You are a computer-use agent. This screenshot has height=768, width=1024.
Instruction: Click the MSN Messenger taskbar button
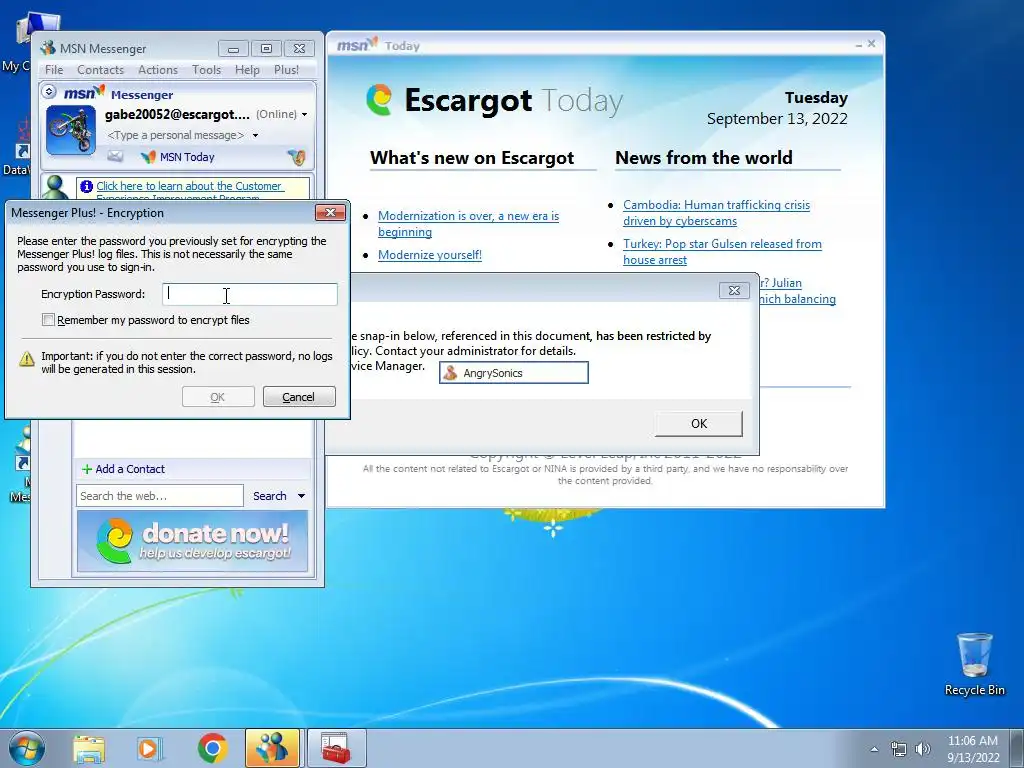[x=272, y=748]
